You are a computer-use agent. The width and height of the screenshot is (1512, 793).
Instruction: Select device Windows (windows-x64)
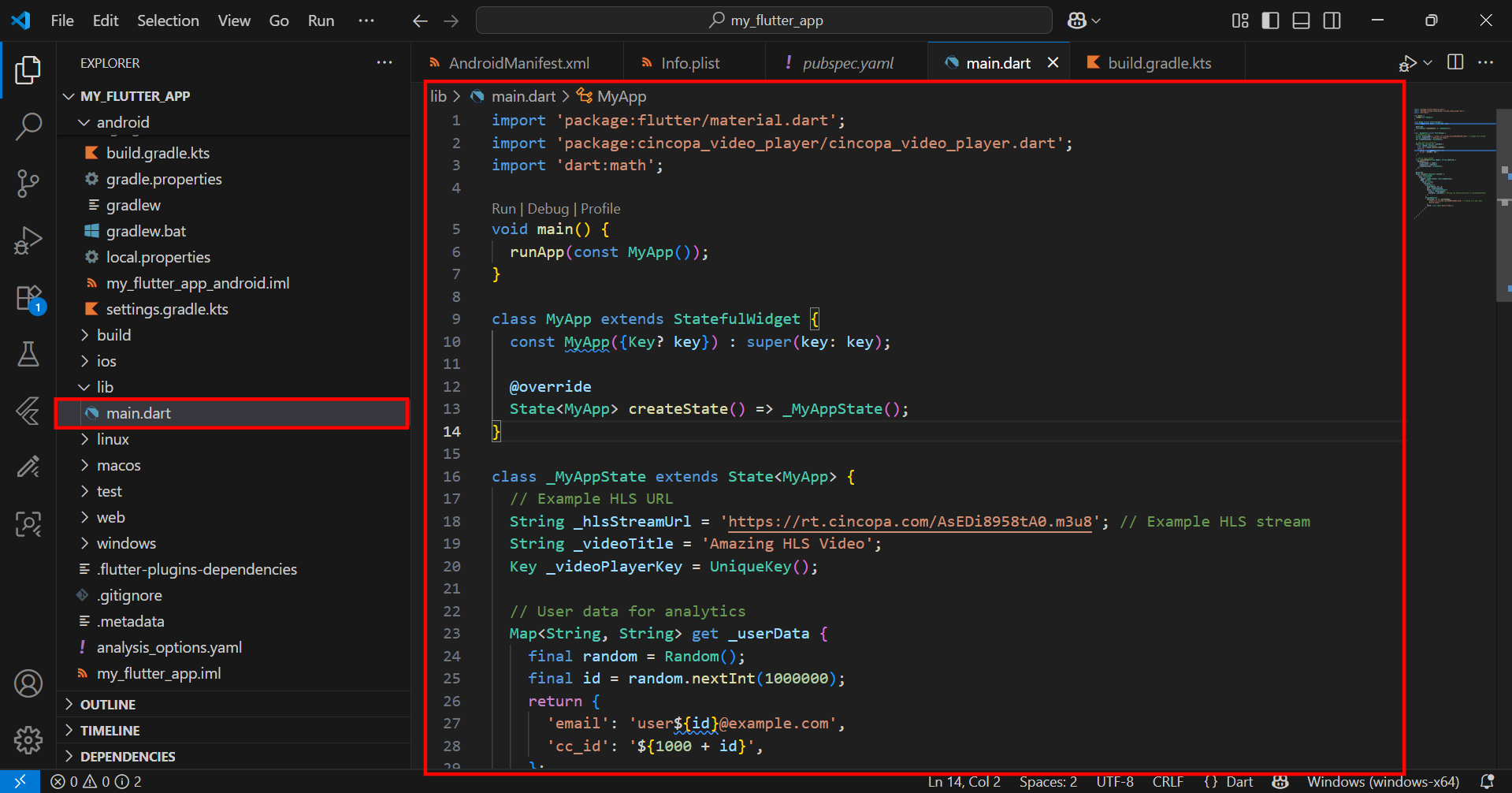1383,781
